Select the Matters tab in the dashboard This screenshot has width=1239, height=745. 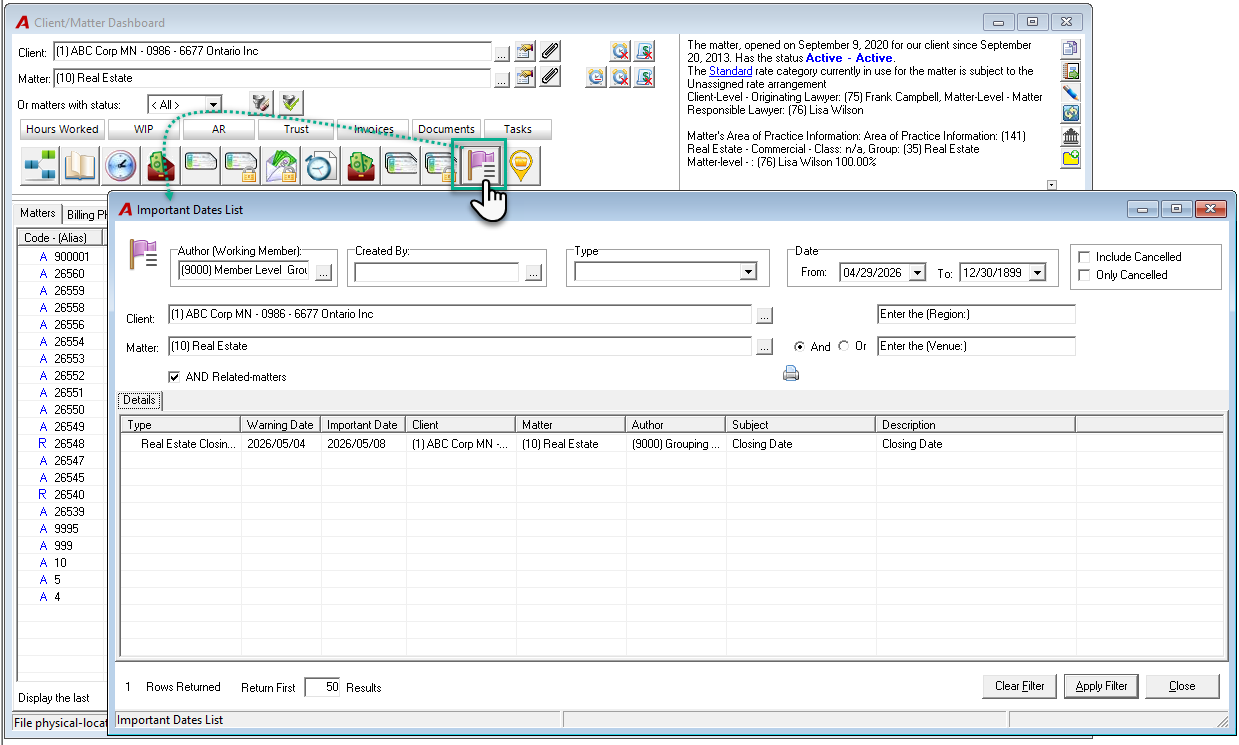pyautogui.click(x=38, y=213)
